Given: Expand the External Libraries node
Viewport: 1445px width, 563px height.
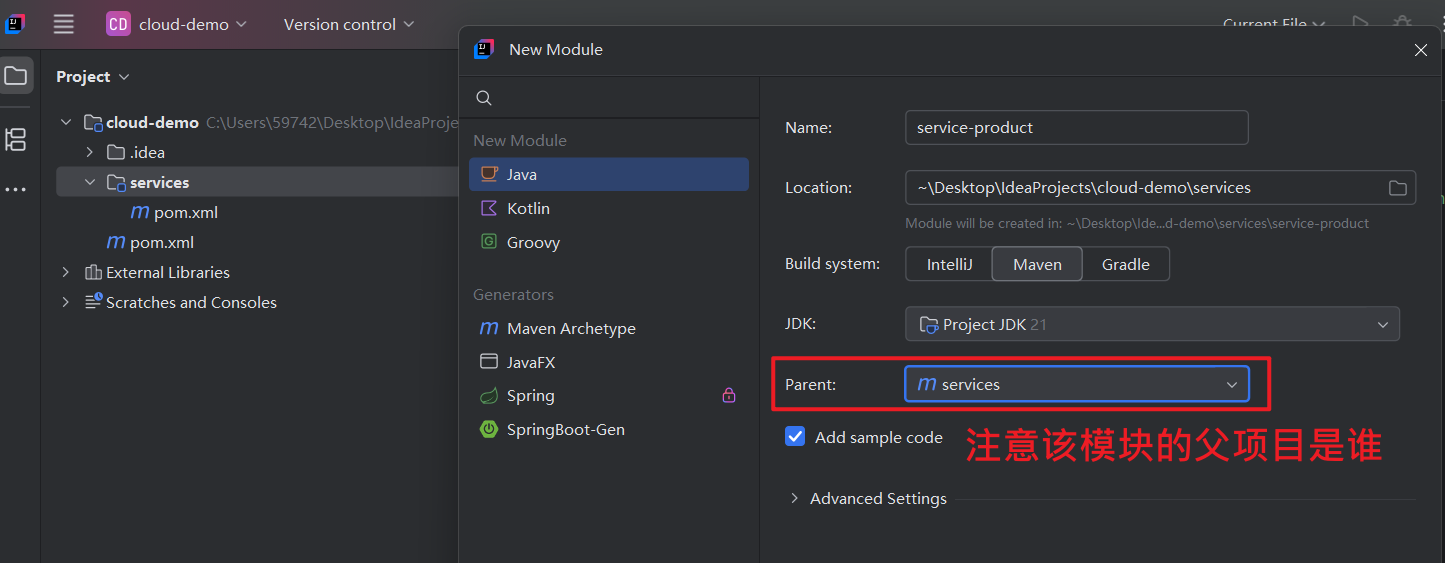Looking at the screenshot, I should 66,272.
